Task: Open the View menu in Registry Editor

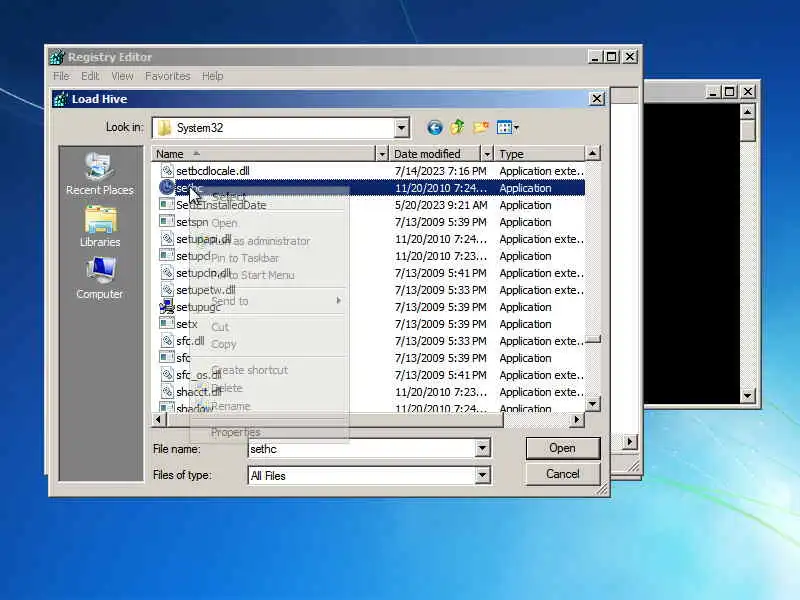Action: [122, 76]
